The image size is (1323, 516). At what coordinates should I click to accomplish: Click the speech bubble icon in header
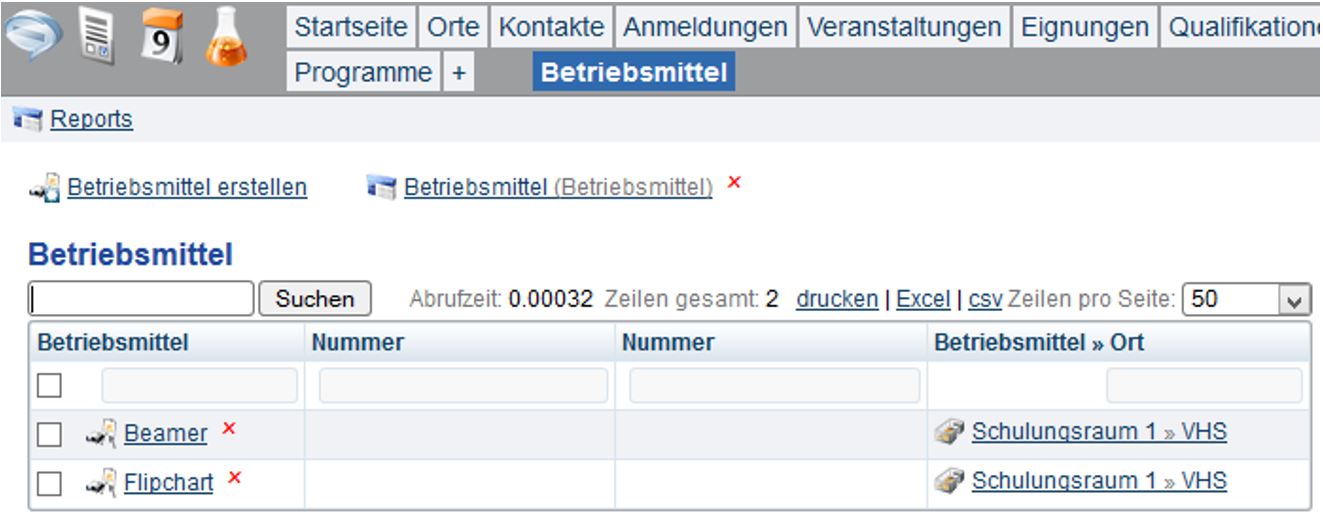(36, 41)
